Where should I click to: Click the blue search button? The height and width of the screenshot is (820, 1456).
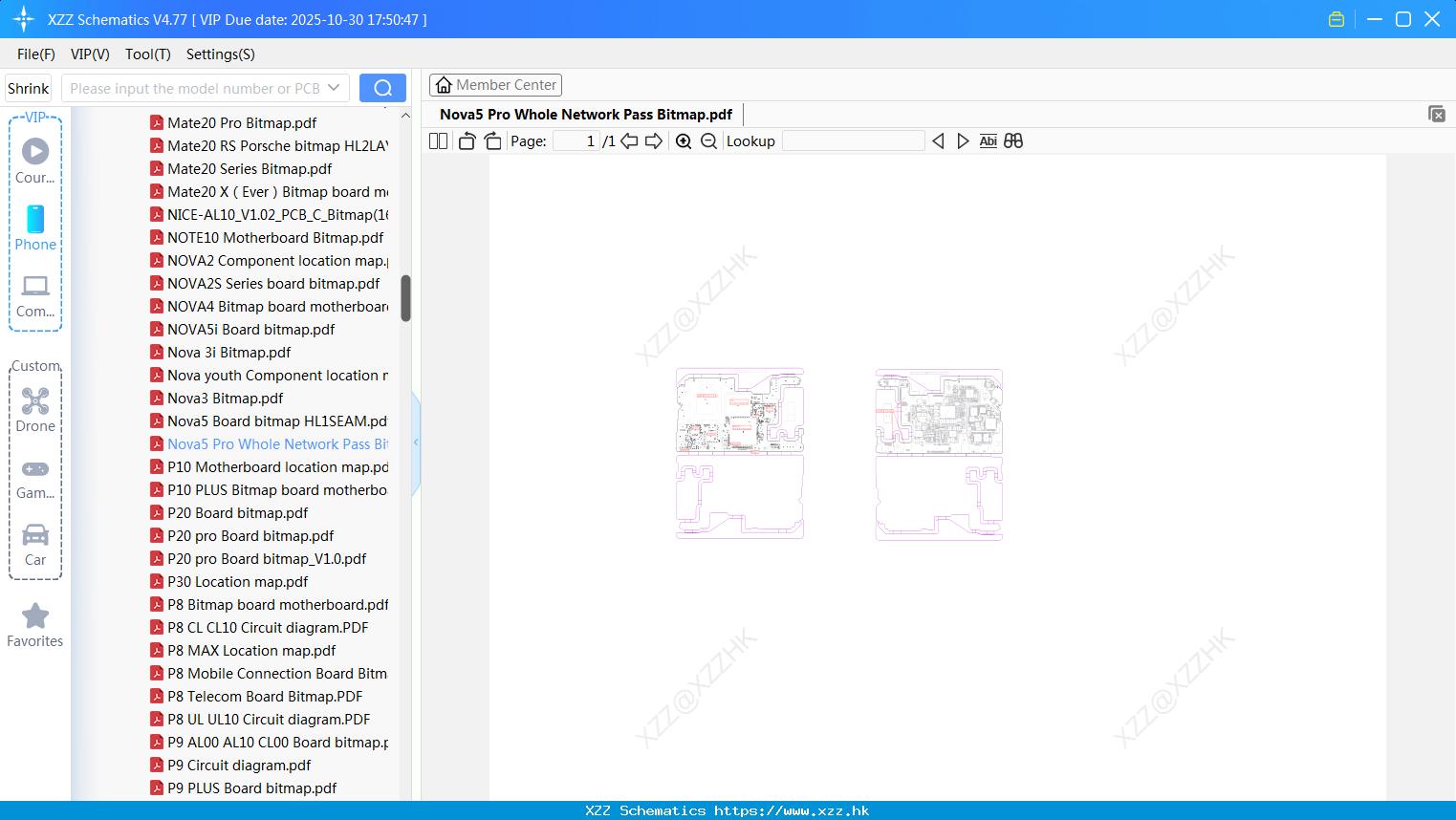pos(382,88)
